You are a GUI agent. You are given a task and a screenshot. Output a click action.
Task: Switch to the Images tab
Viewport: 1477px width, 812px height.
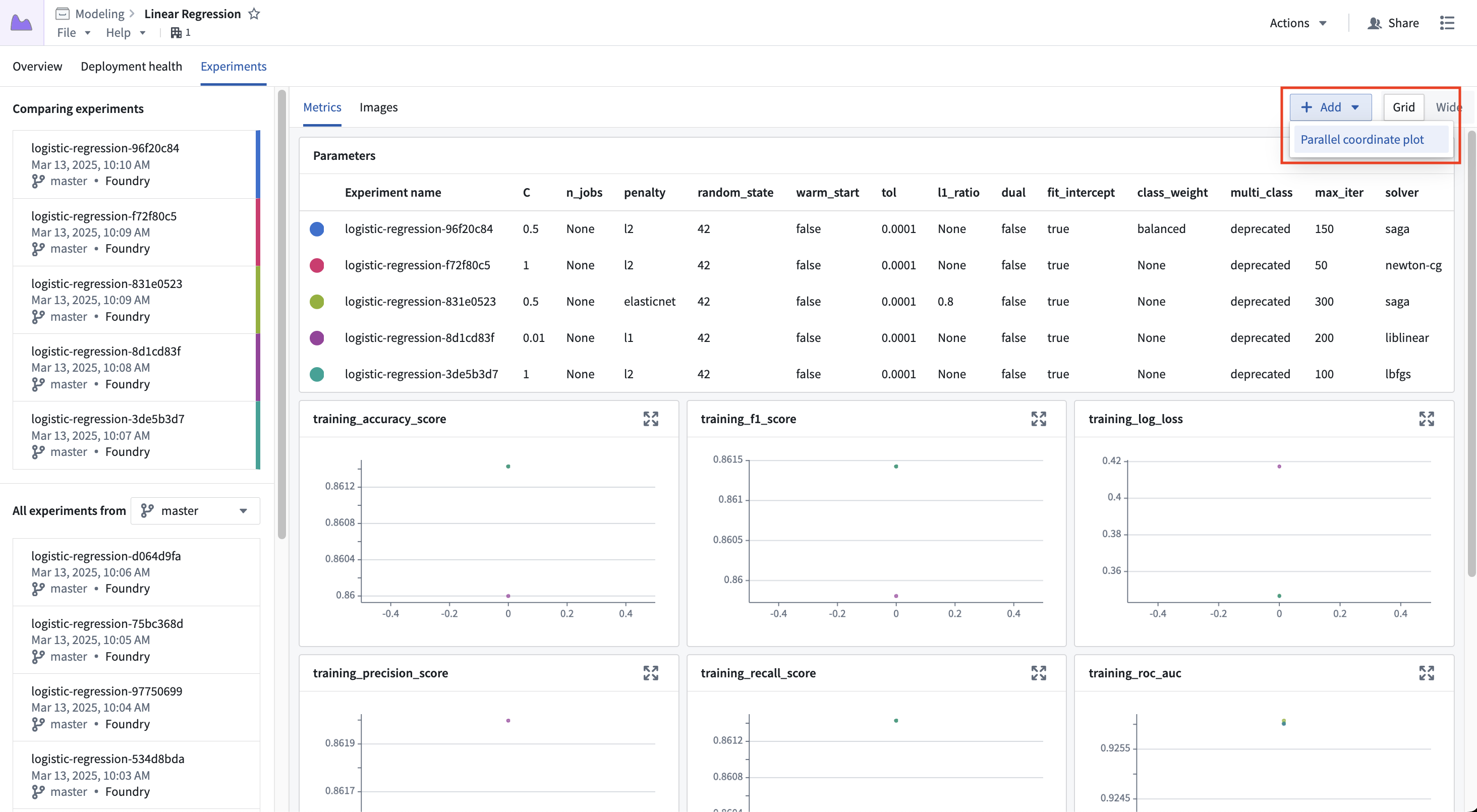click(378, 107)
